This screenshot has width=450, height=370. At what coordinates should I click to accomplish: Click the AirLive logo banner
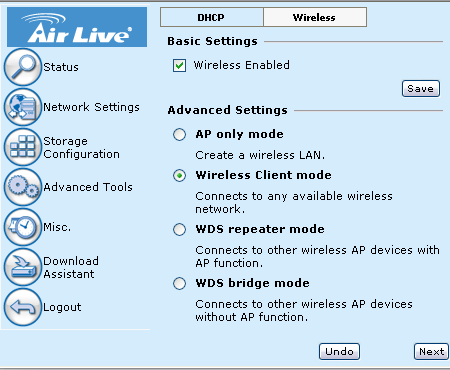click(x=77, y=27)
